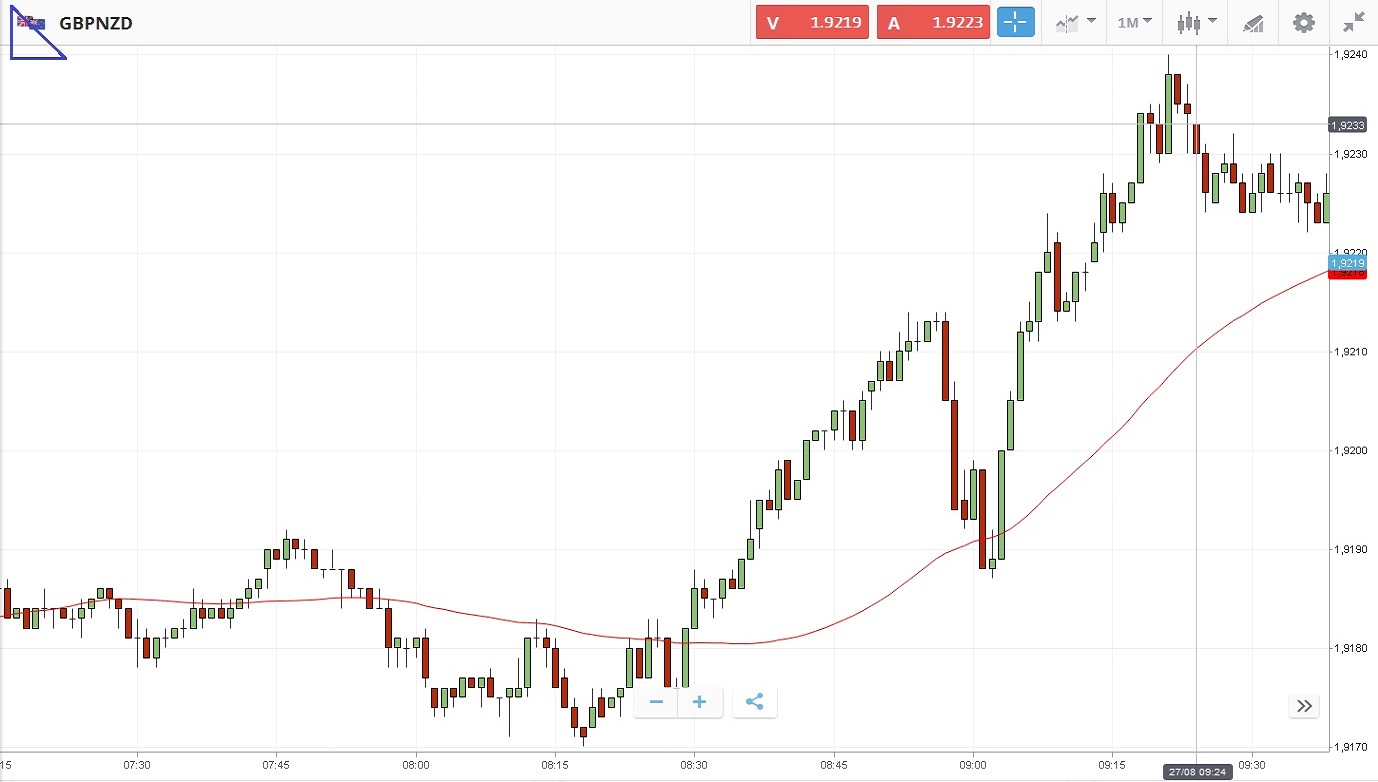Viewport: 1378px width, 782px height.
Task: Select the drawing tools pencil icon
Action: (x=1253, y=23)
